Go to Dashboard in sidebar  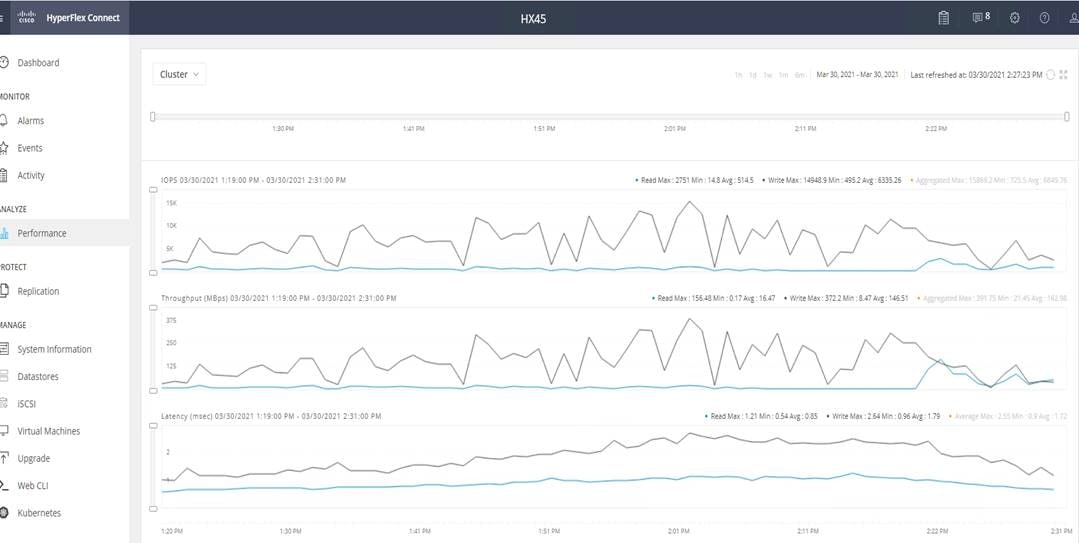point(39,63)
